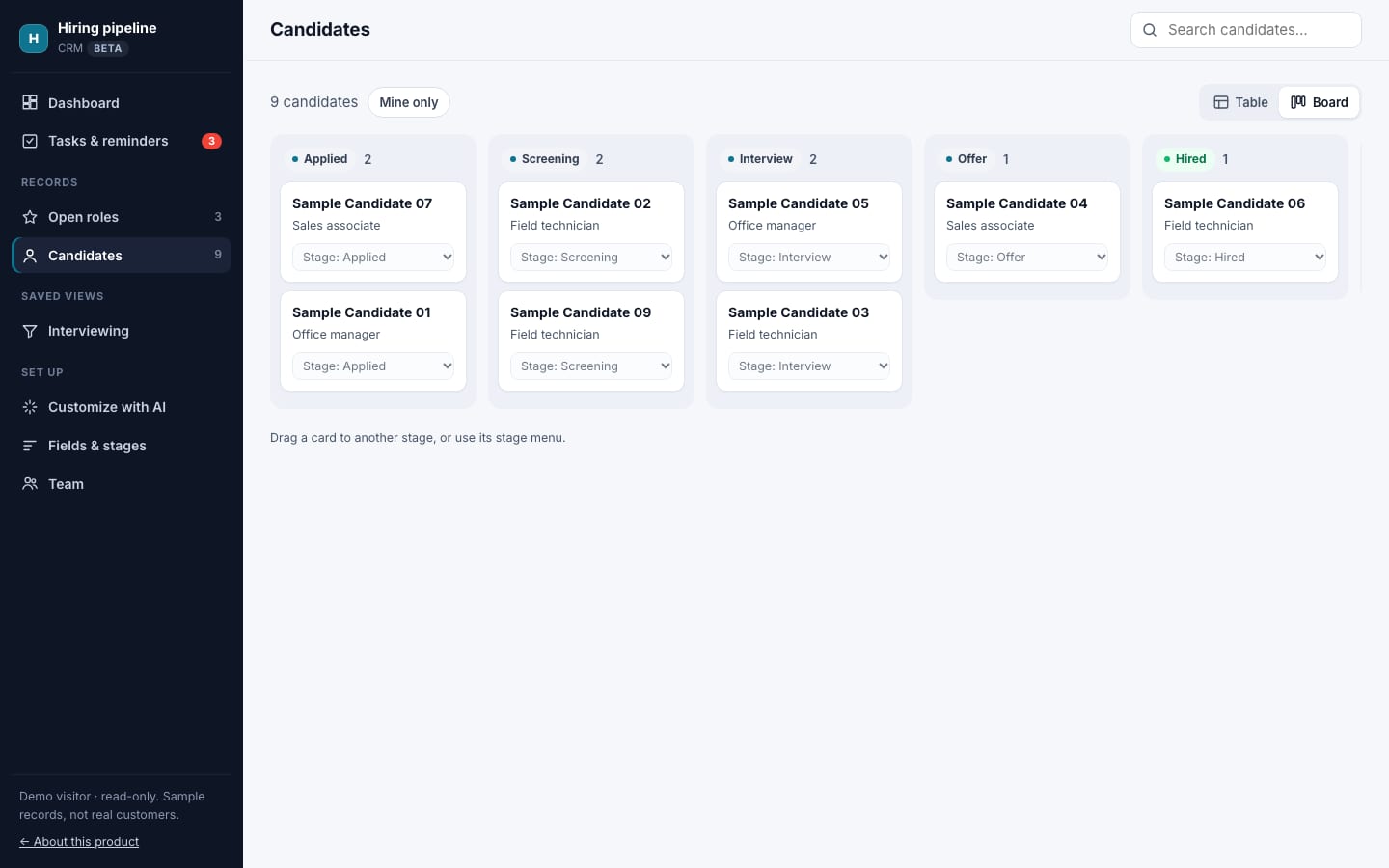Open the Dashboard page
Screen dimensions: 1389x868
pyautogui.click(x=122, y=103)
